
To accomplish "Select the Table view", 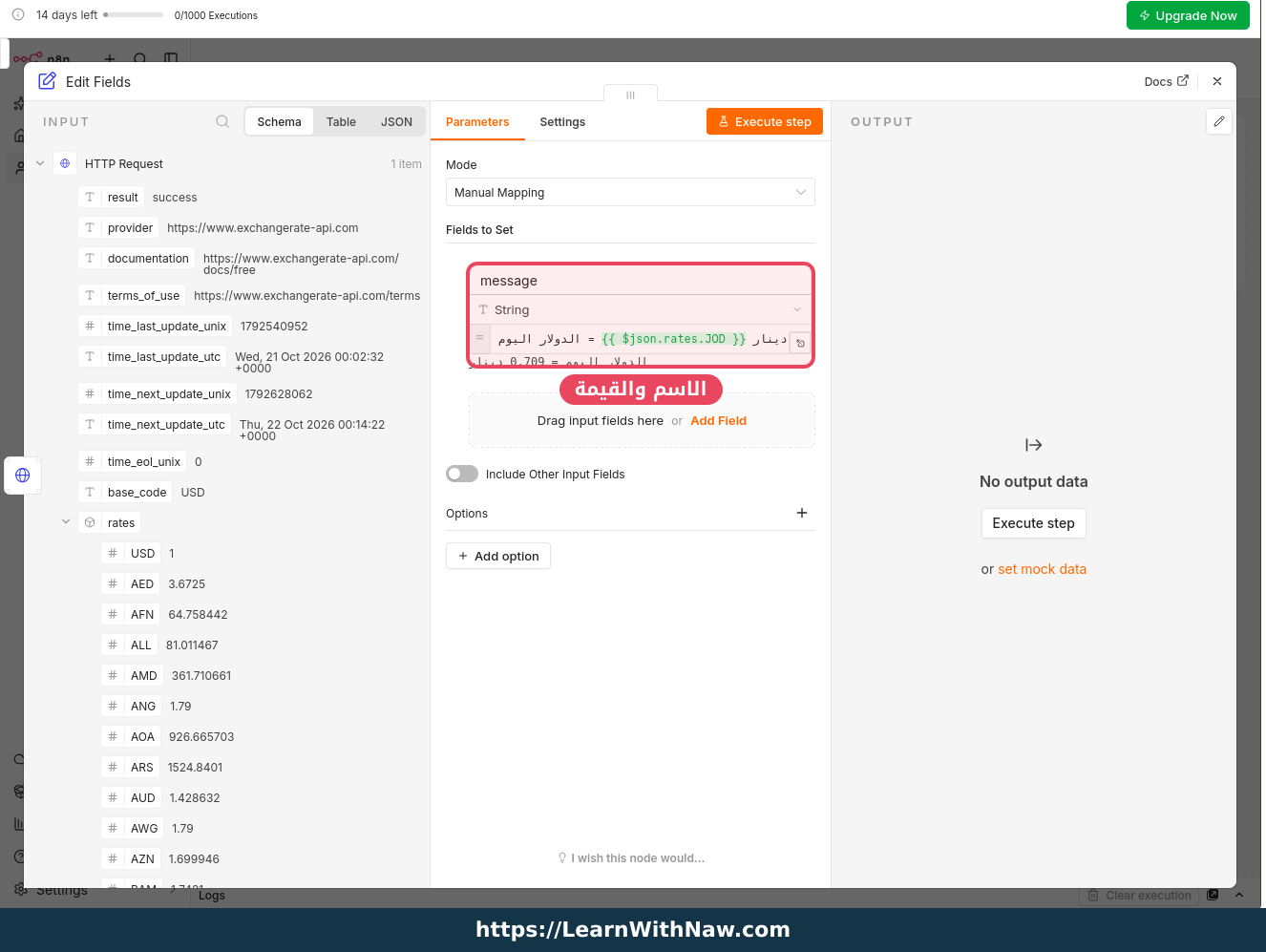I will [341, 121].
